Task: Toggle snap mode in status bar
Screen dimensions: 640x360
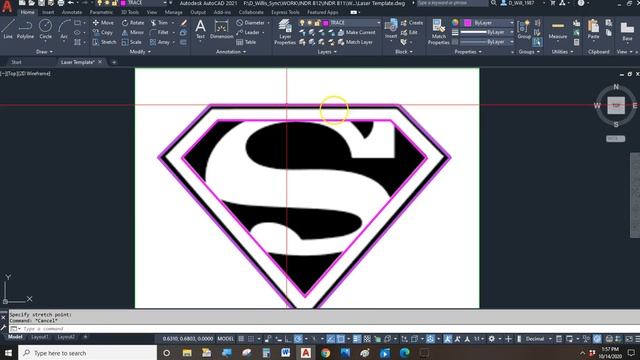Action: [251, 339]
